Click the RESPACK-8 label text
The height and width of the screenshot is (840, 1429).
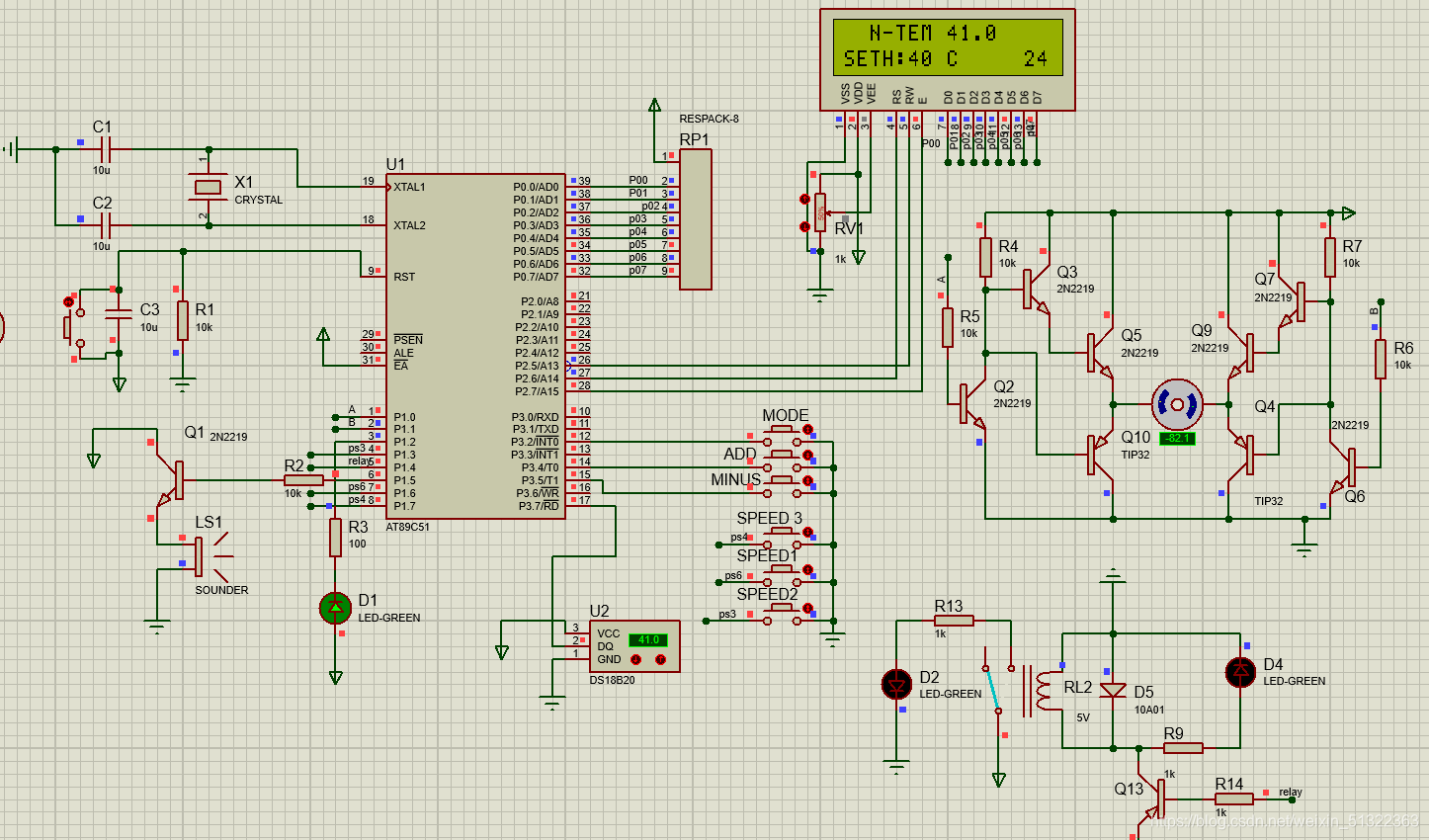pos(709,119)
